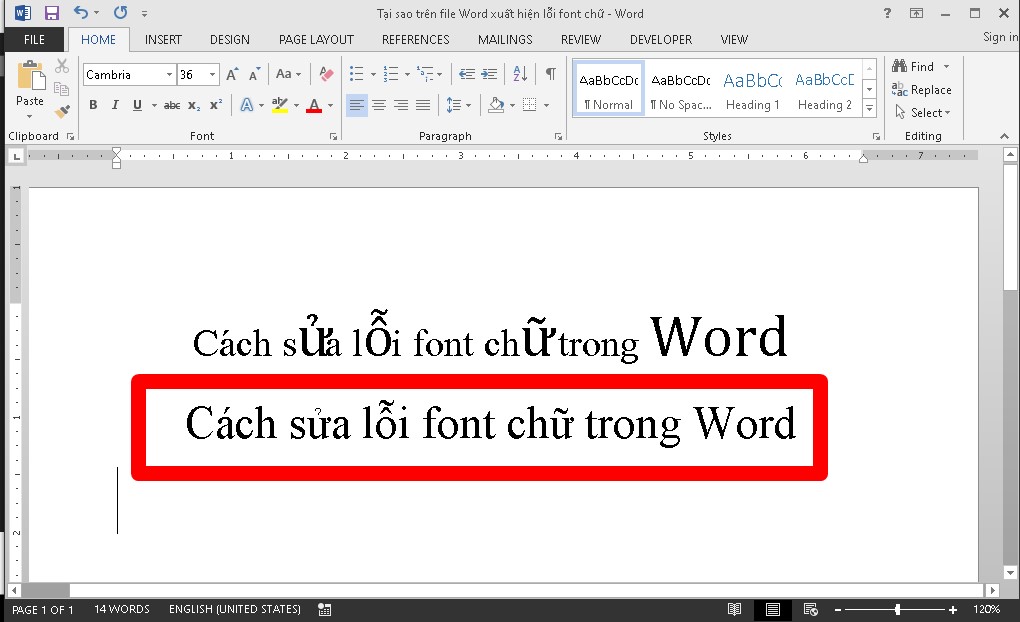This screenshot has width=1020, height=622.
Task: Click the zoom slider handle
Action: click(x=898, y=610)
